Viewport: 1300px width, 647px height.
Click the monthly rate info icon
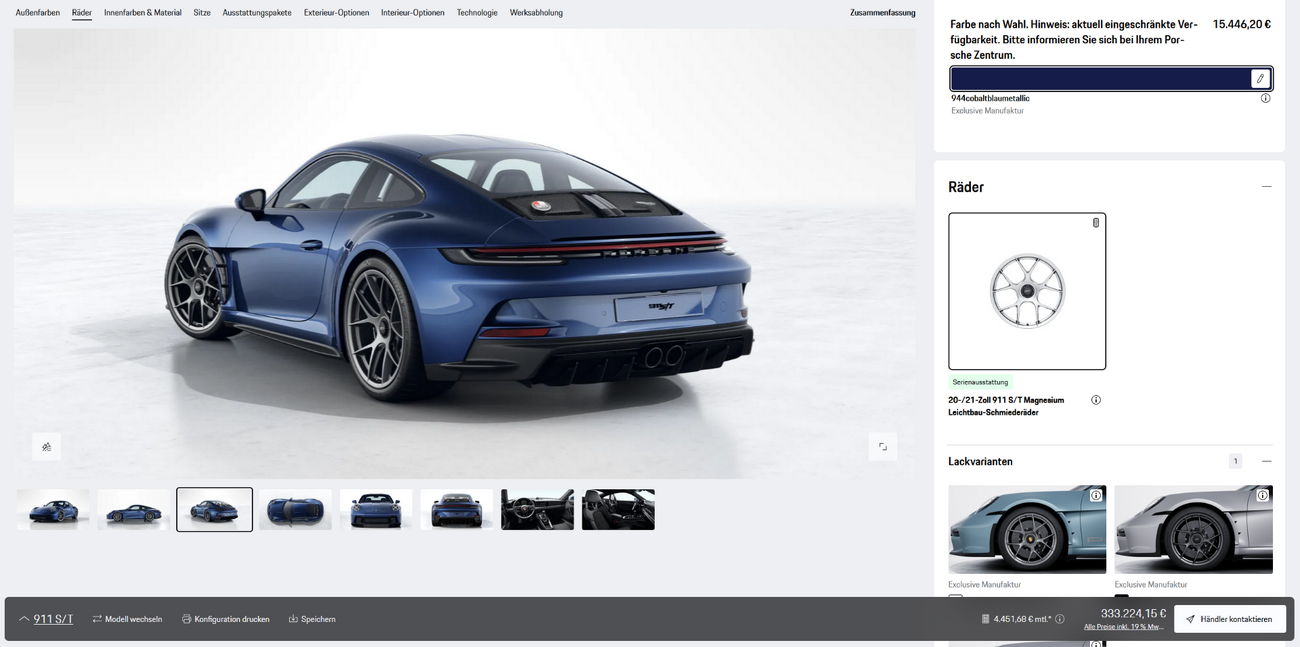pyautogui.click(x=1059, y=619)
